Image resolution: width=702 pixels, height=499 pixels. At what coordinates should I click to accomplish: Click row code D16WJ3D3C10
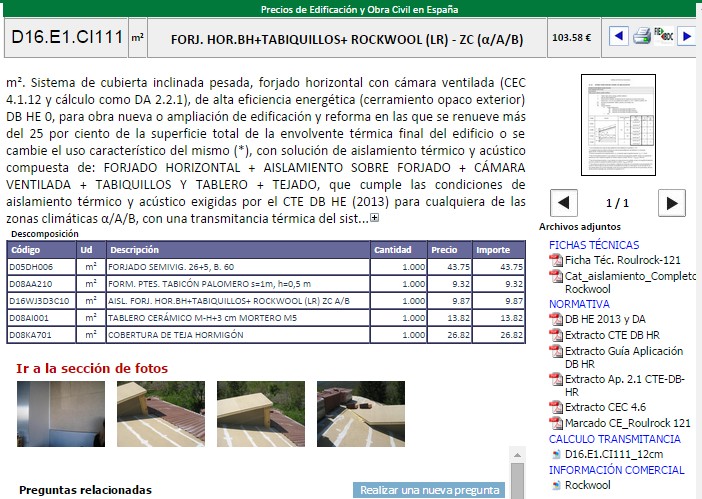(x=39, y=301)
